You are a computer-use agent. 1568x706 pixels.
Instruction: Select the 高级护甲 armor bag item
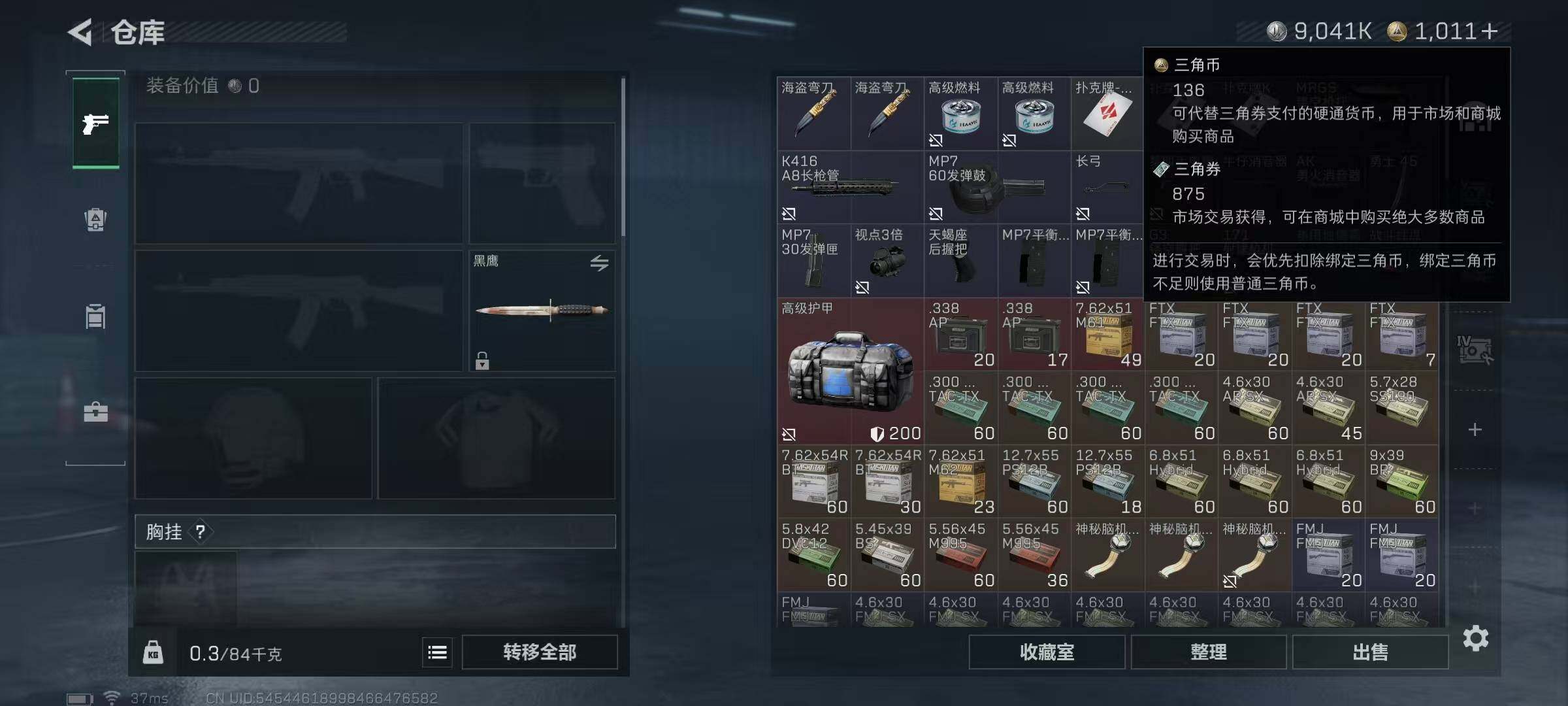click(x=850, y=371)
